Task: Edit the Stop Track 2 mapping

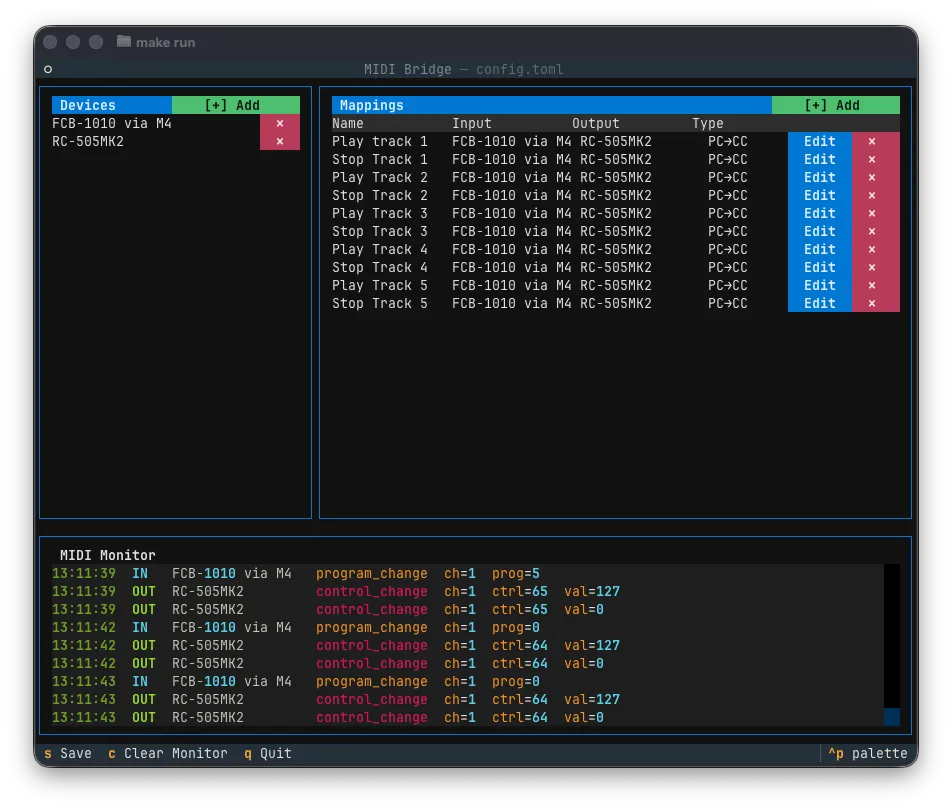Action: [820, 196]
